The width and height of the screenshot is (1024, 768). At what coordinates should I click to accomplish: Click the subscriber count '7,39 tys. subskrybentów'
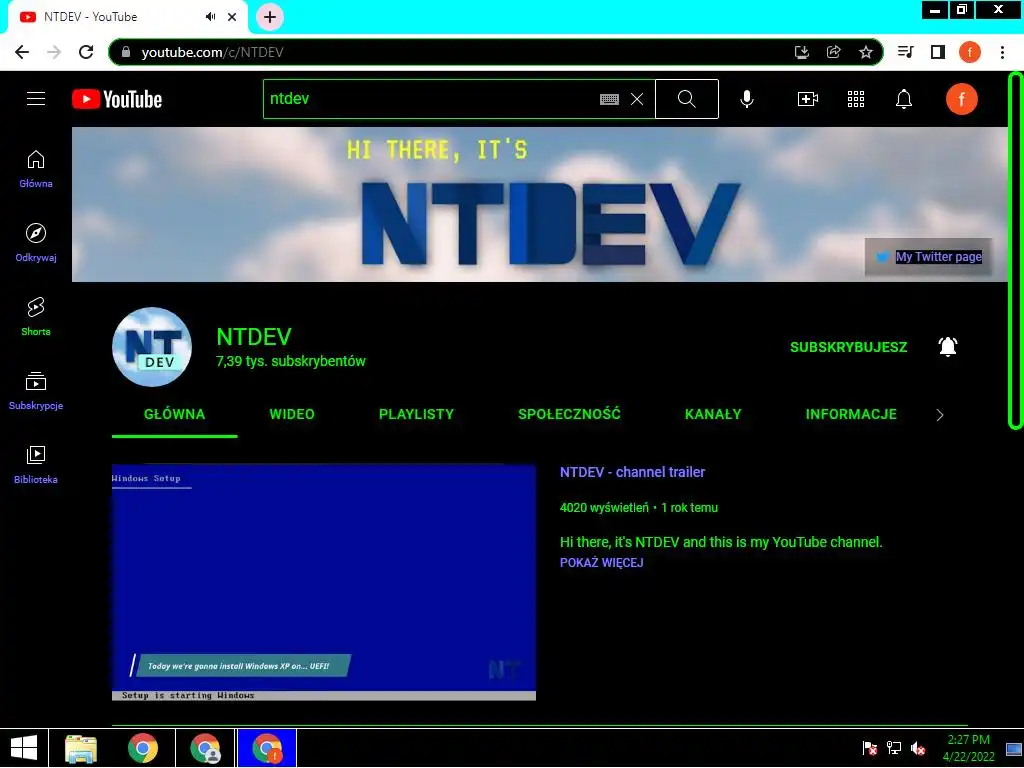tap(291, 361)
